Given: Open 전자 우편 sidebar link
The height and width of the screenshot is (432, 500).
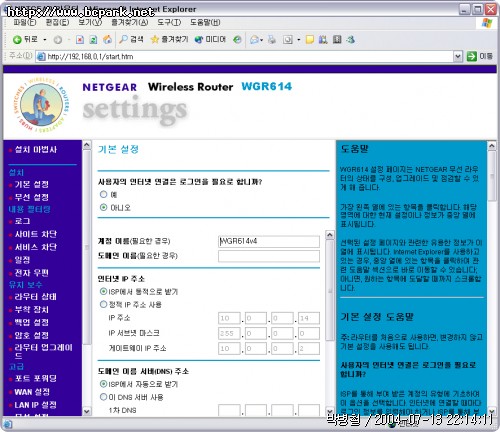Looking at the screenshot, I should point(32,273).
